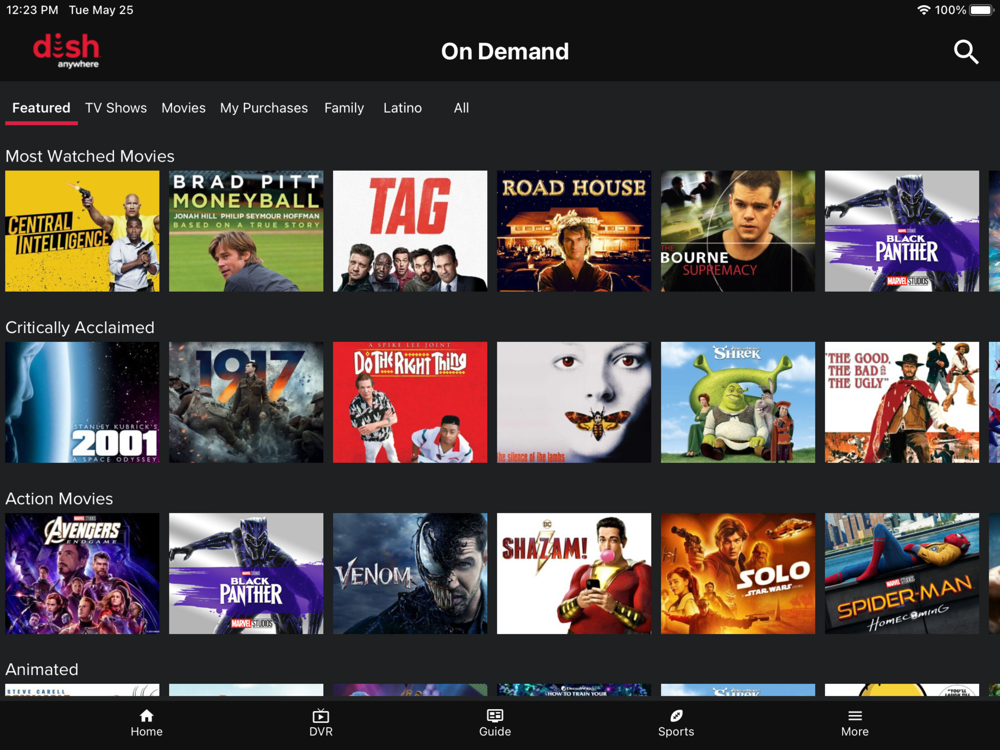Tap the 12:23 PM clock
The width and height of the screenshot is (1000, 750).
(x=32, y=10)
